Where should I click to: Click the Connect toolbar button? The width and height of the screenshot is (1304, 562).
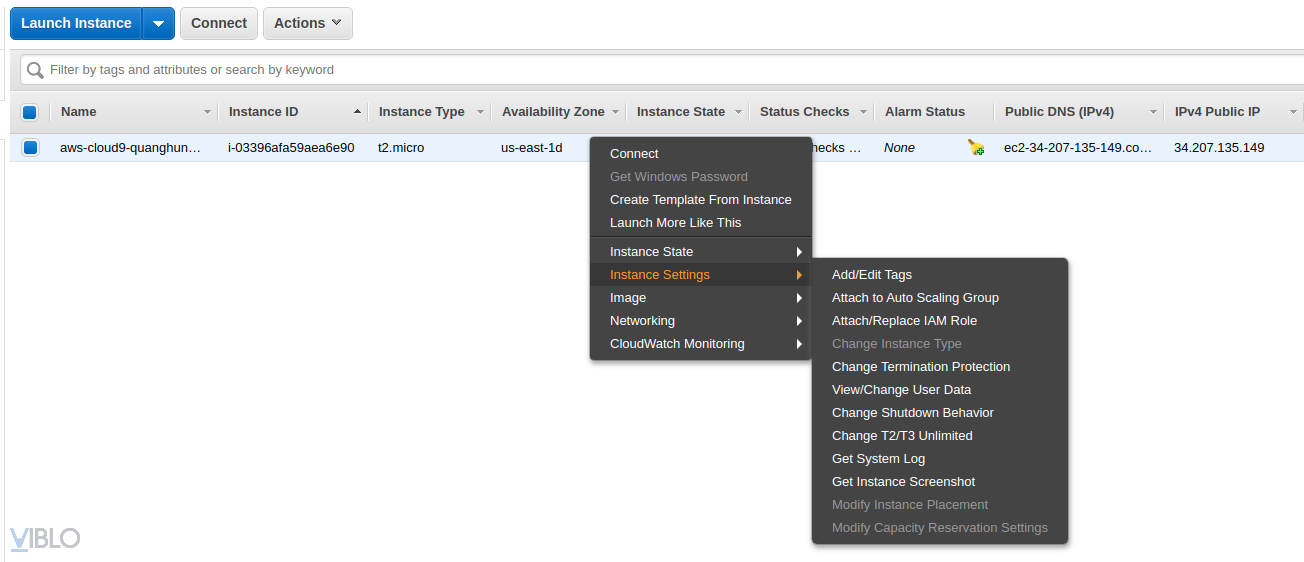(219, 24)
